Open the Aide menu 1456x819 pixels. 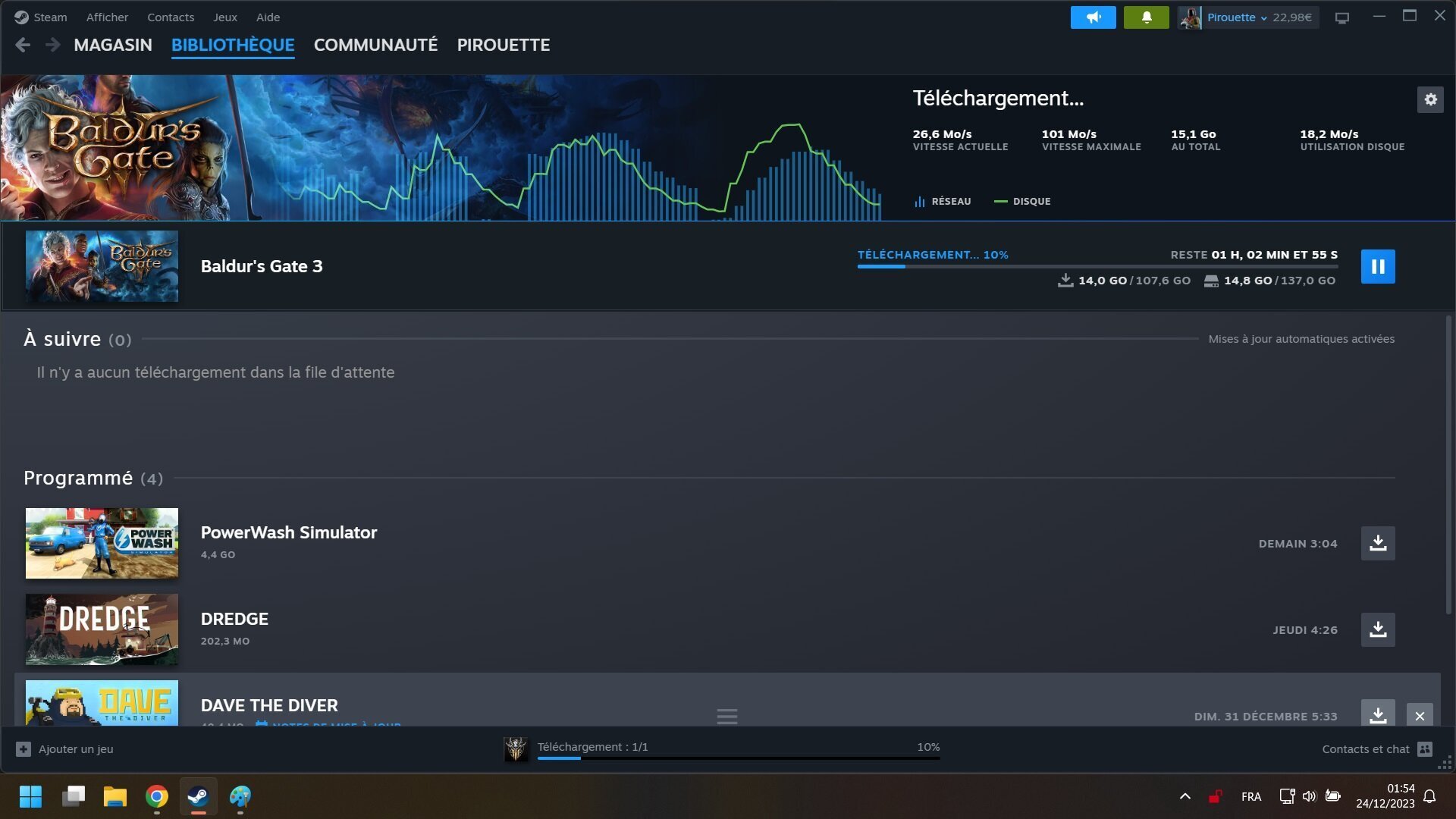coord(268,17)
